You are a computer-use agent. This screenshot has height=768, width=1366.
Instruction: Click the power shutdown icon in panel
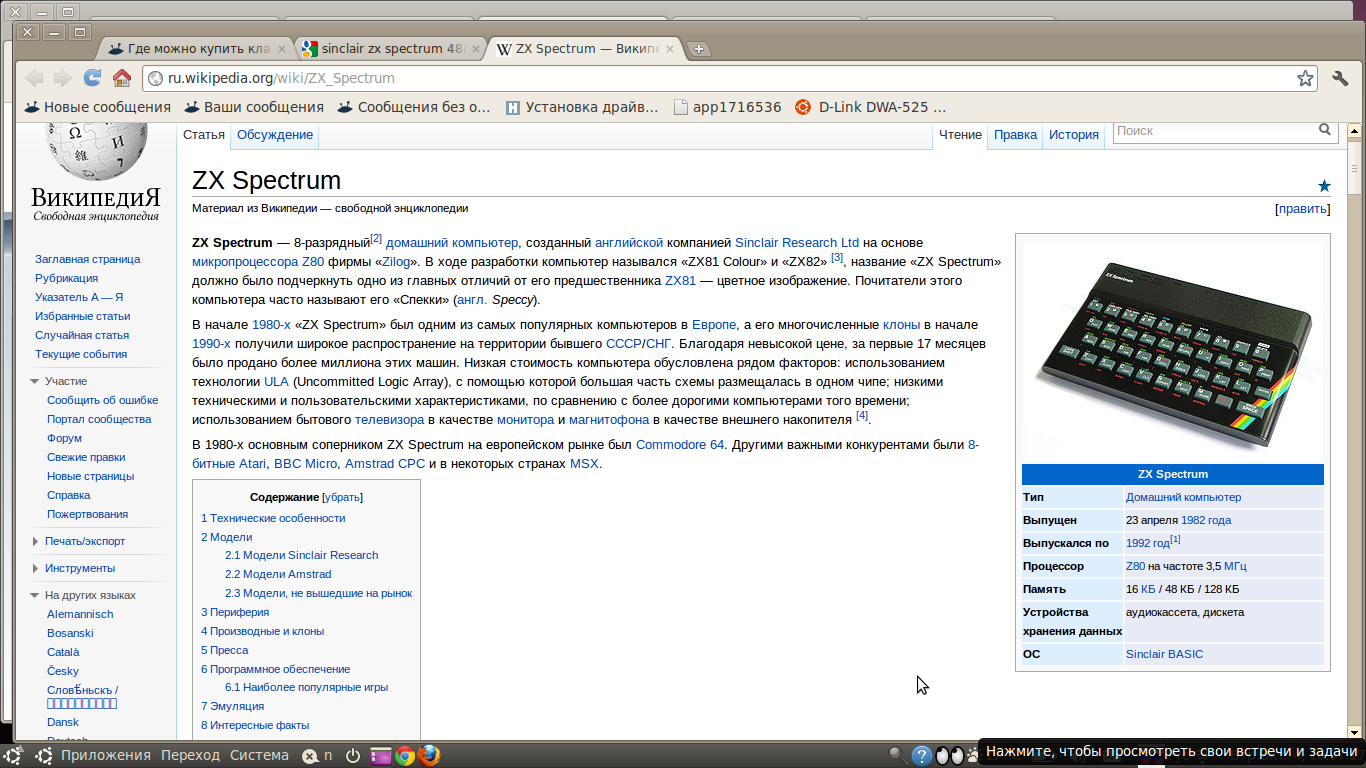pyautogui.click(x=352, y=756)
